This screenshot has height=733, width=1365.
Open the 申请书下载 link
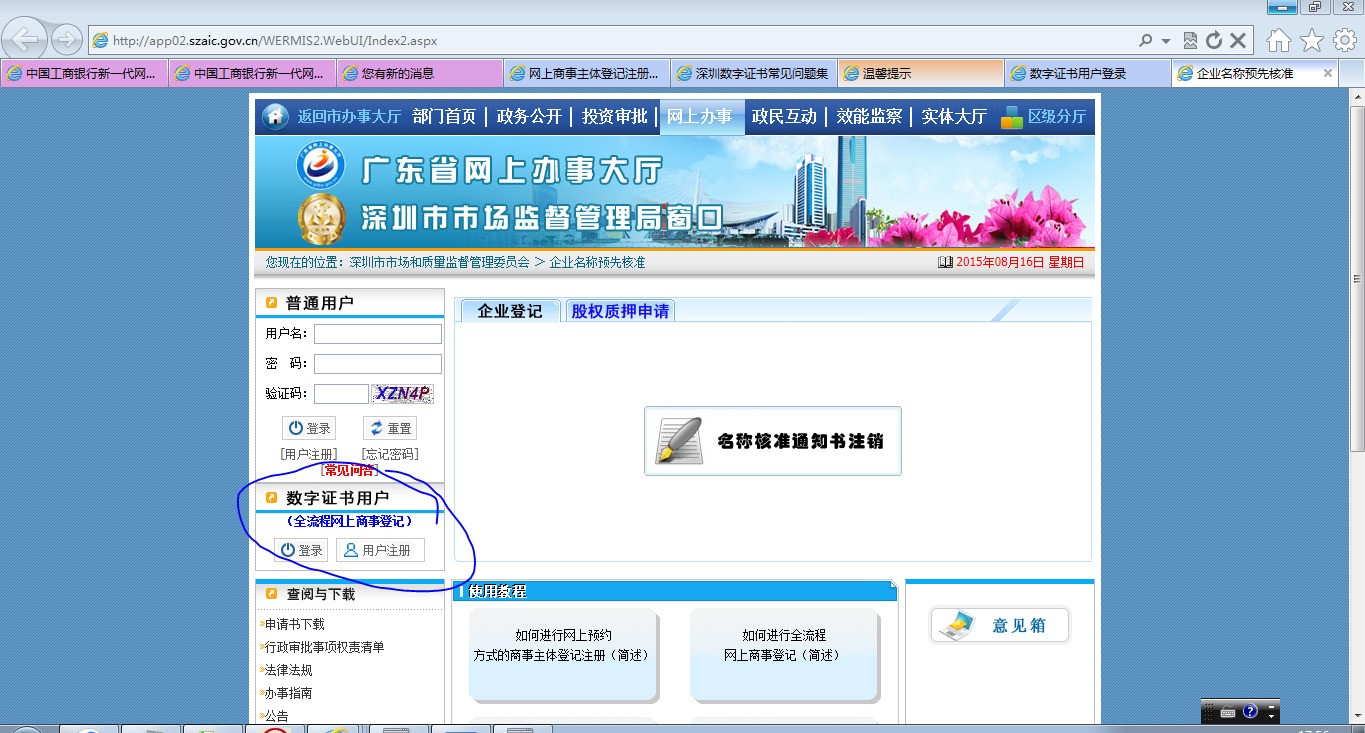295,624
